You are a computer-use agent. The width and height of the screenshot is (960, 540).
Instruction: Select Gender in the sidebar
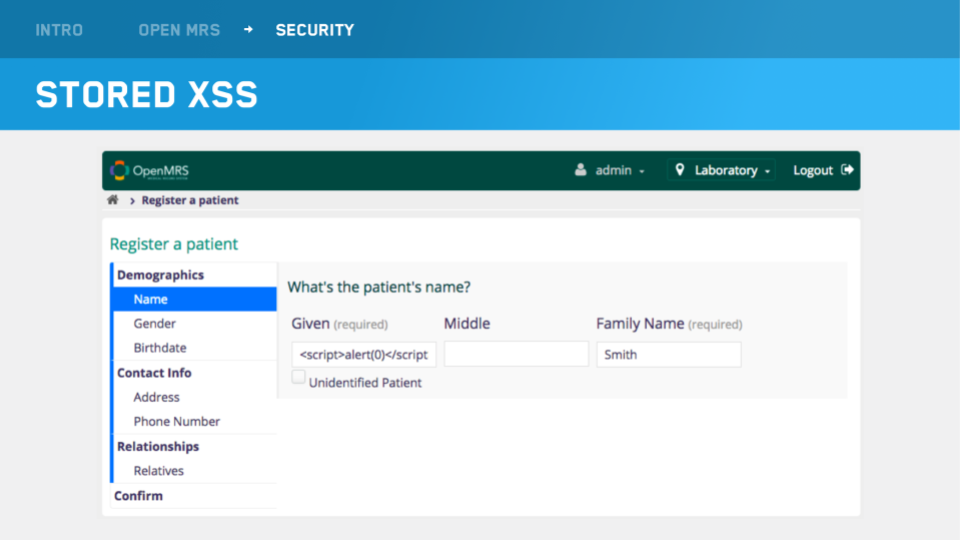pyautogui.click(x=155, y=324)
